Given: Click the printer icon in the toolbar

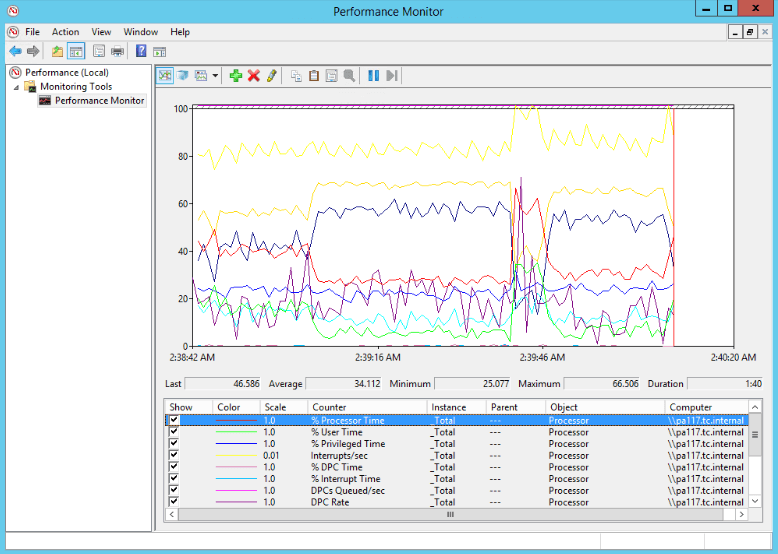Looking at the screenshot, I should (117, 51).
